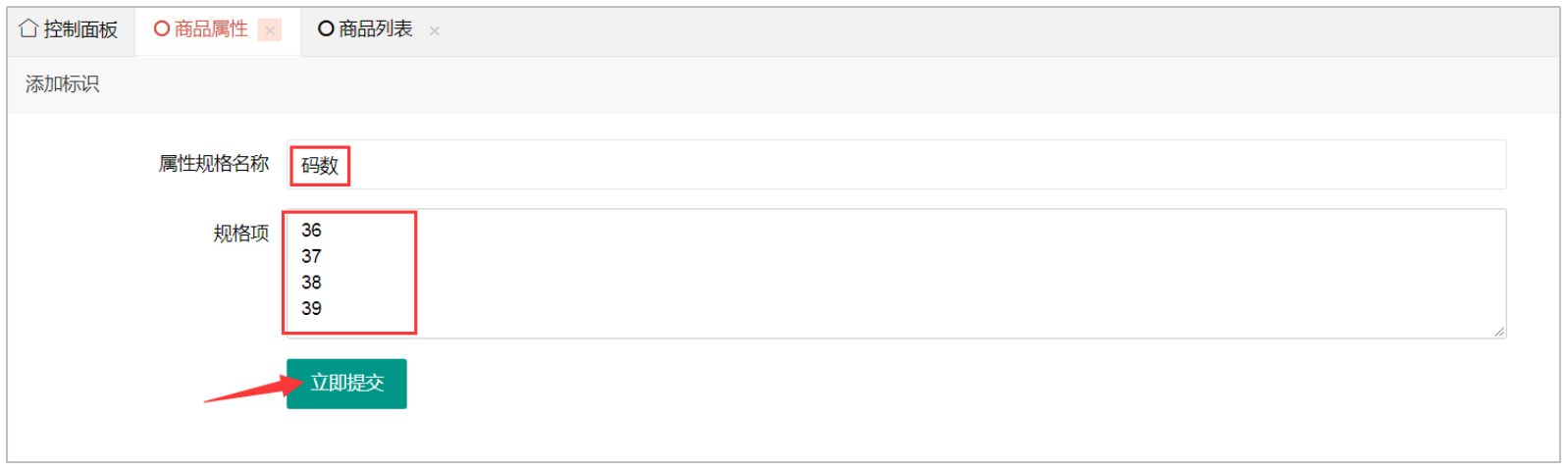Click the 规格项 label
1568x471 pixels.
coord(241,234)
